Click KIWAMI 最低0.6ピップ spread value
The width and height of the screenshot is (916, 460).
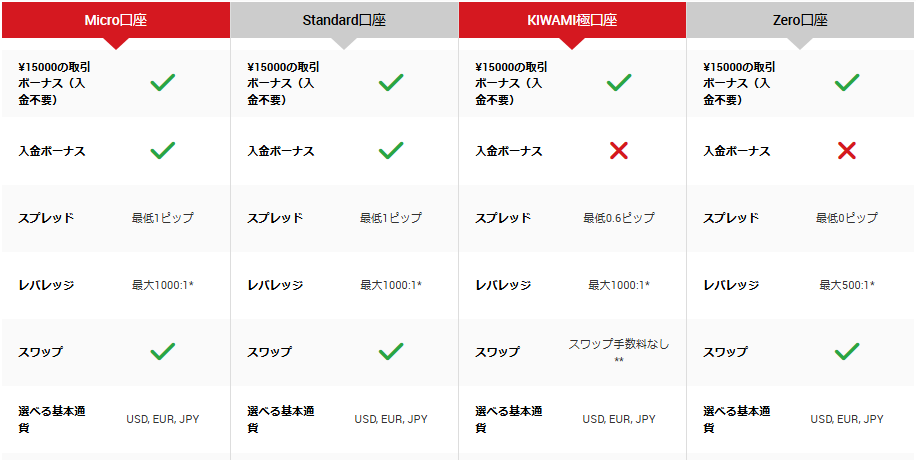tap(619, 218)
